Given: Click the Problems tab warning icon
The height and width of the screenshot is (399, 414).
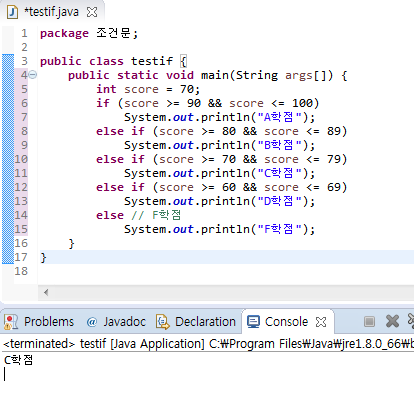Looking at the screenshot, I should tap(11, 322).
